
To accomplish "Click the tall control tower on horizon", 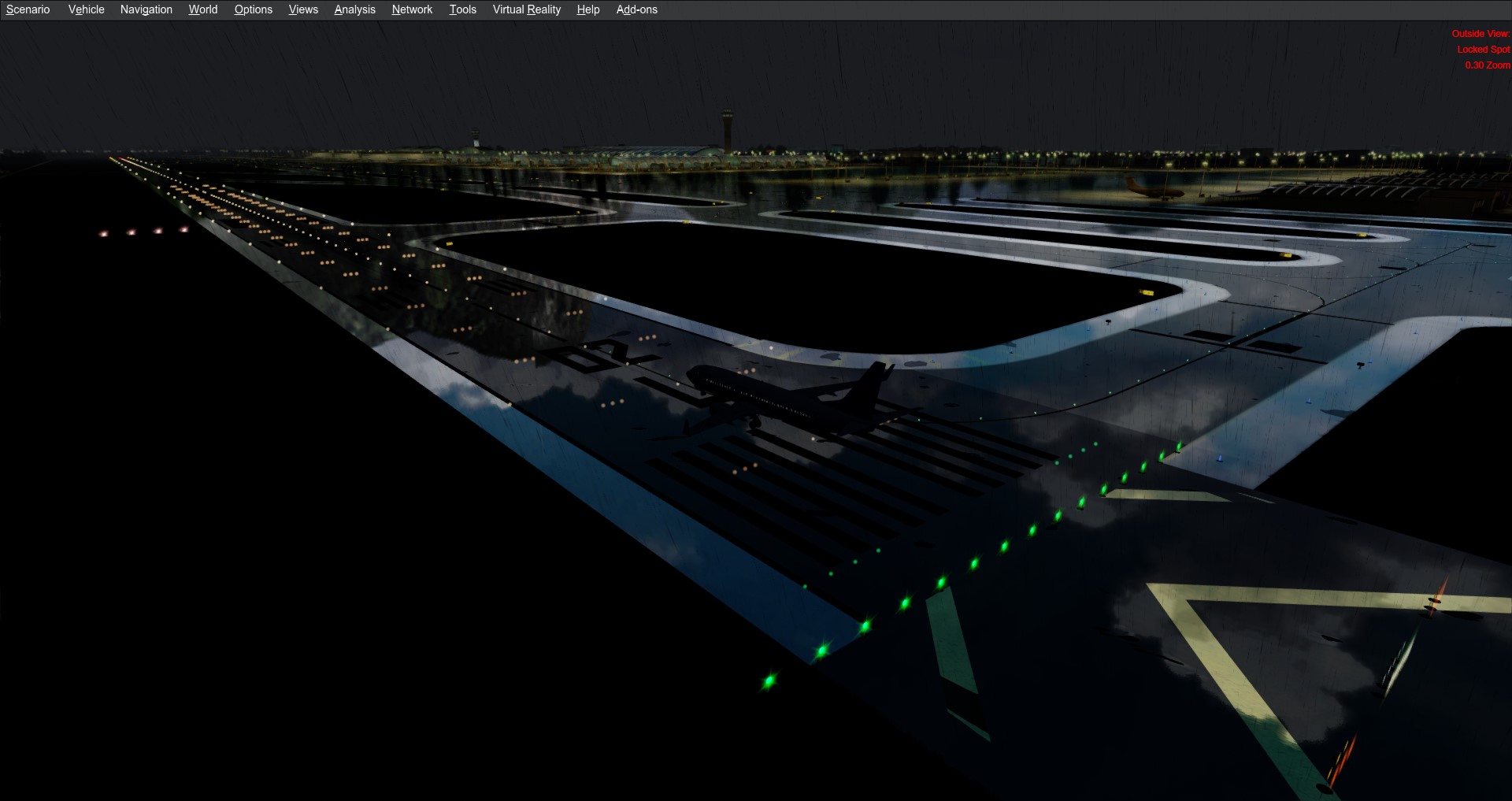I will point(727,130).
